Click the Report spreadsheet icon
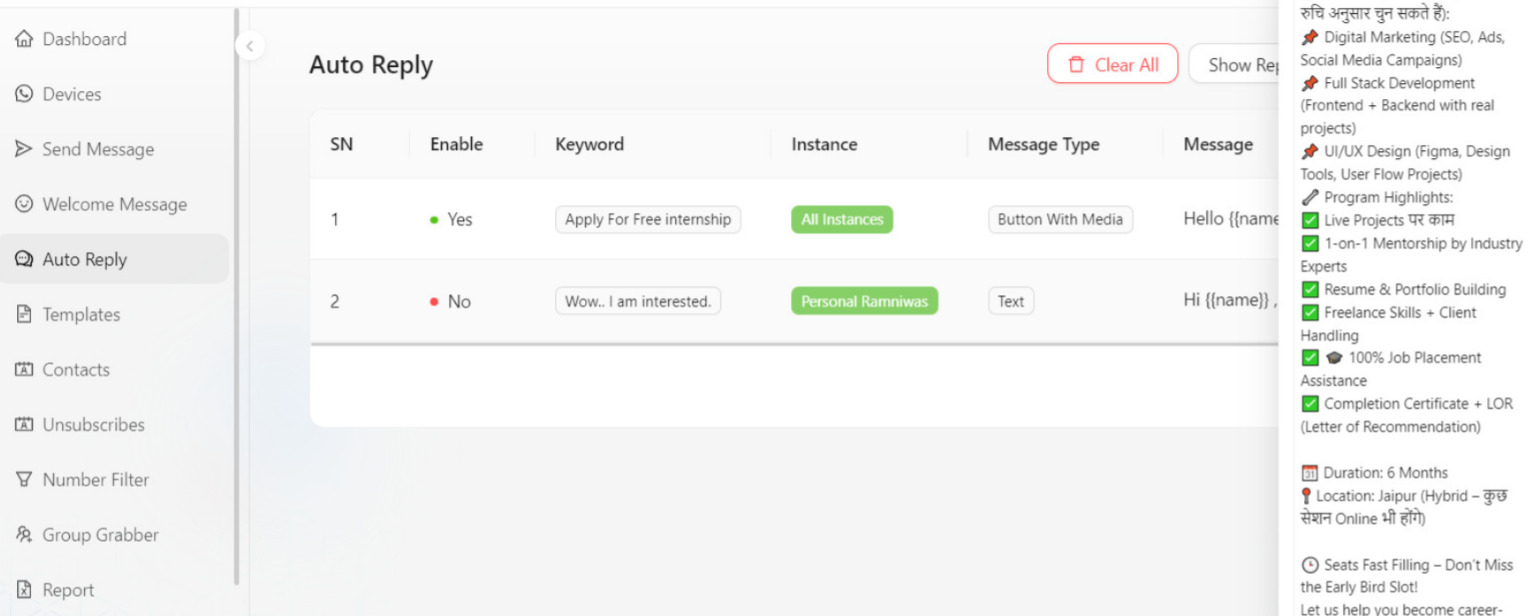Viewport: 1533px width, 616px height. [24, 590]
